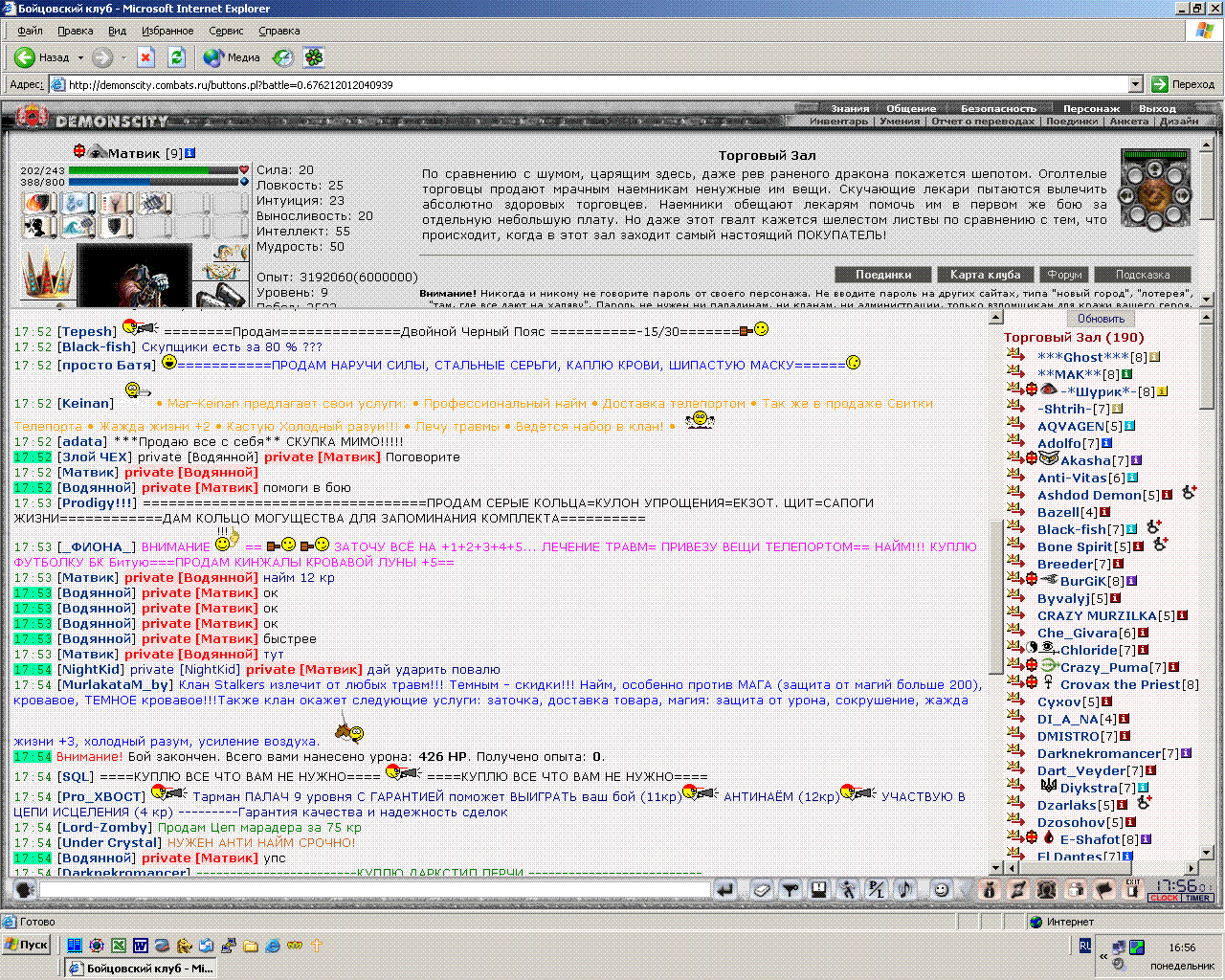Switch to the Персонаж tab
The image size is (1225, 980).
[x=1091, y=108]
